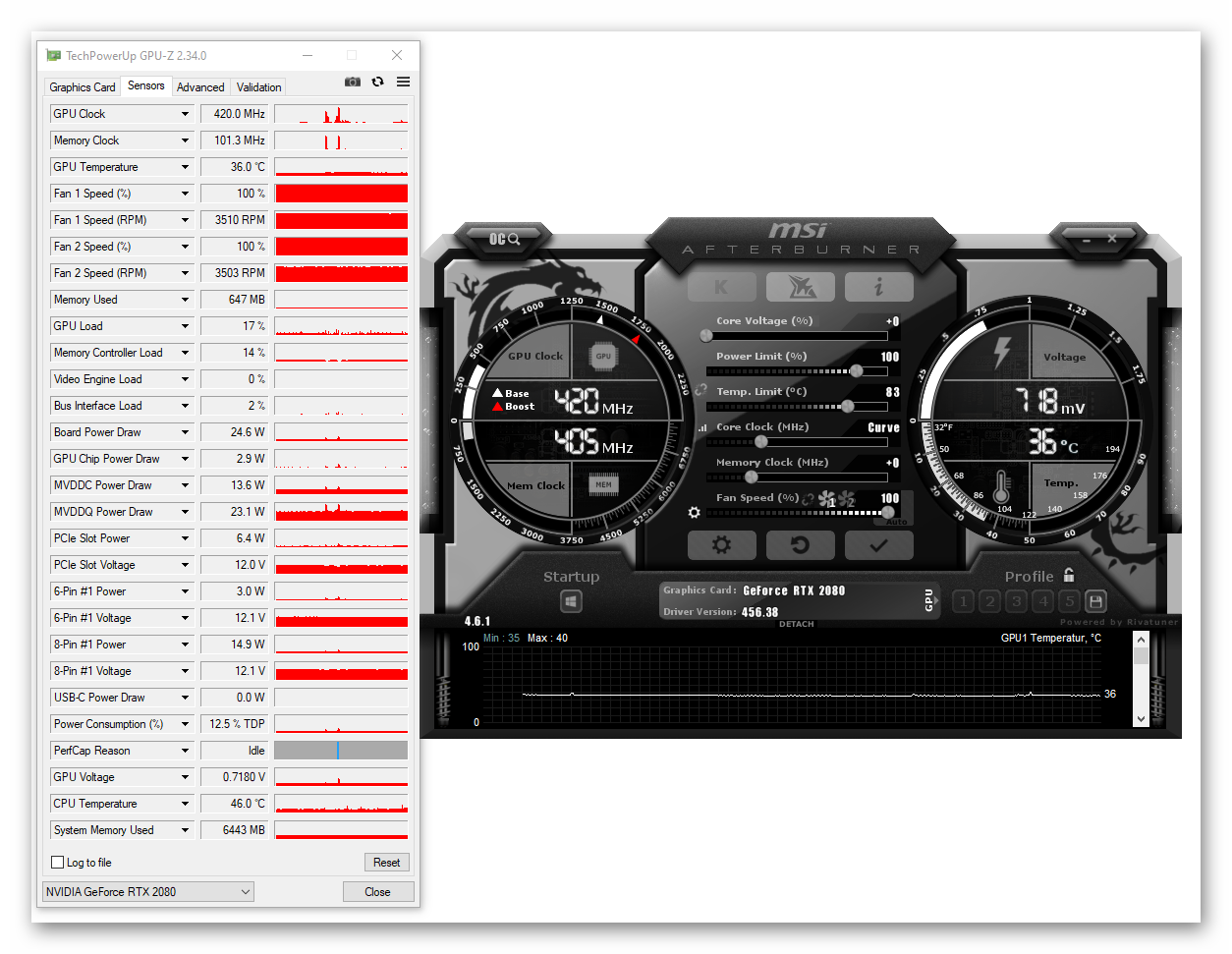1232x954 pixels.
Task: Click the Fan Speed slider handle
Action: pyautogui.click(x=888, y=512)
